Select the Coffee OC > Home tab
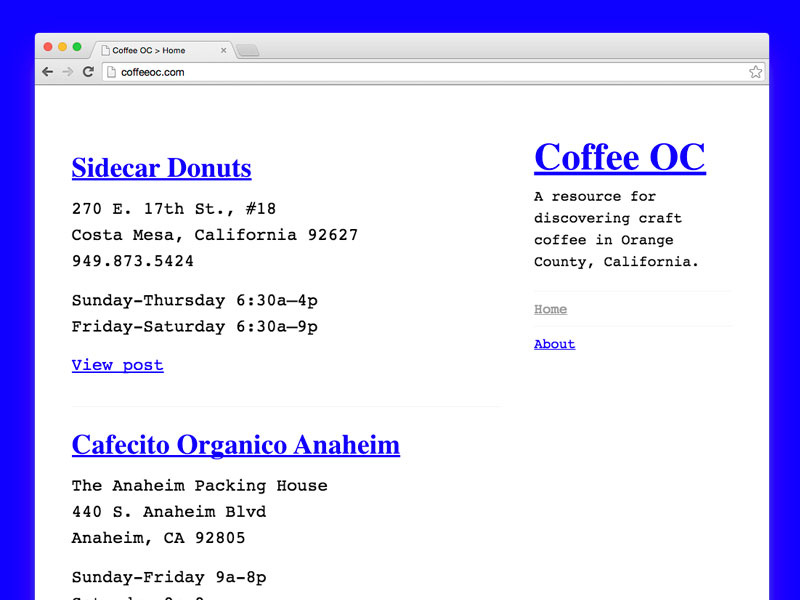 coord(162,51)
